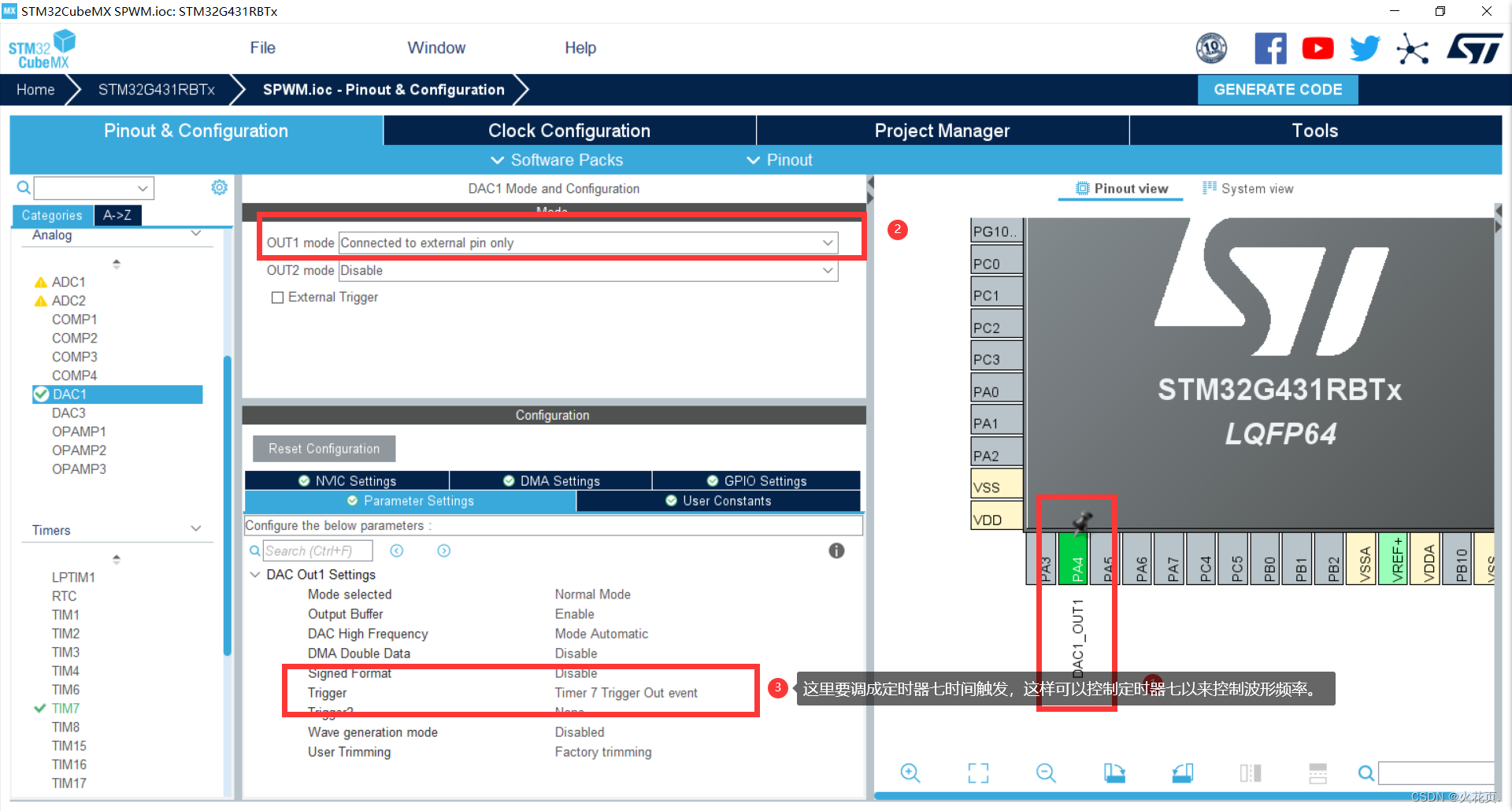Rotate the chip view counterclockwise
Viewport: 1512px width, 811px height.
pos(1183,773)
